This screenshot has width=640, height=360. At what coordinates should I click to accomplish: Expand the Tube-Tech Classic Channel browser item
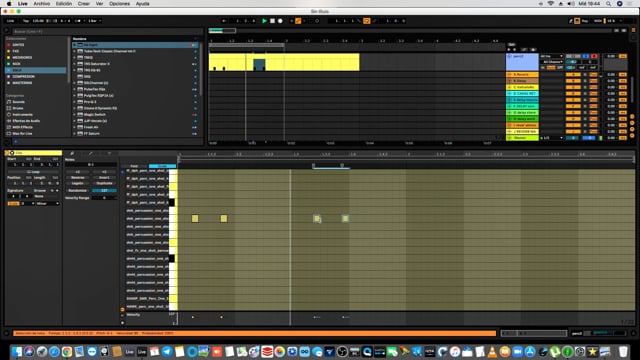coord(75,51)
